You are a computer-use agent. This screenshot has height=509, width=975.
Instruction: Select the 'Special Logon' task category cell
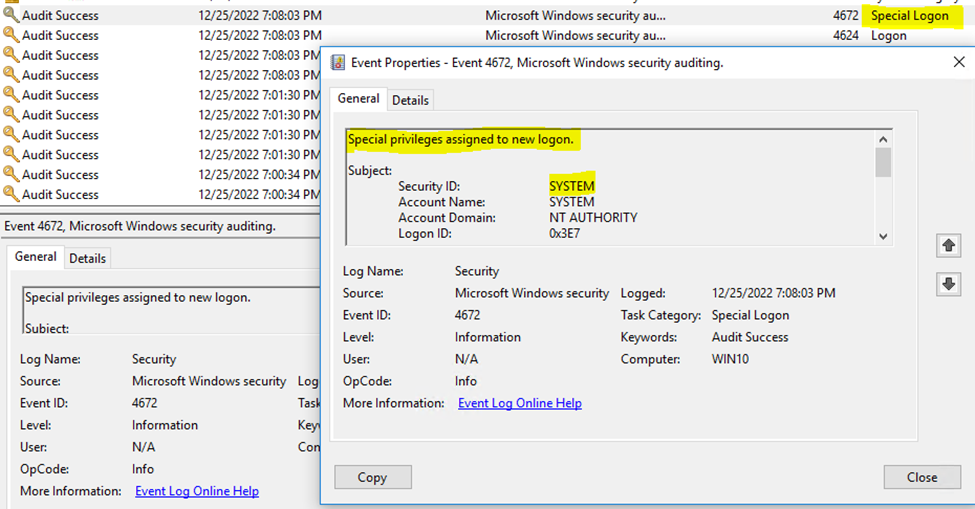910,16
